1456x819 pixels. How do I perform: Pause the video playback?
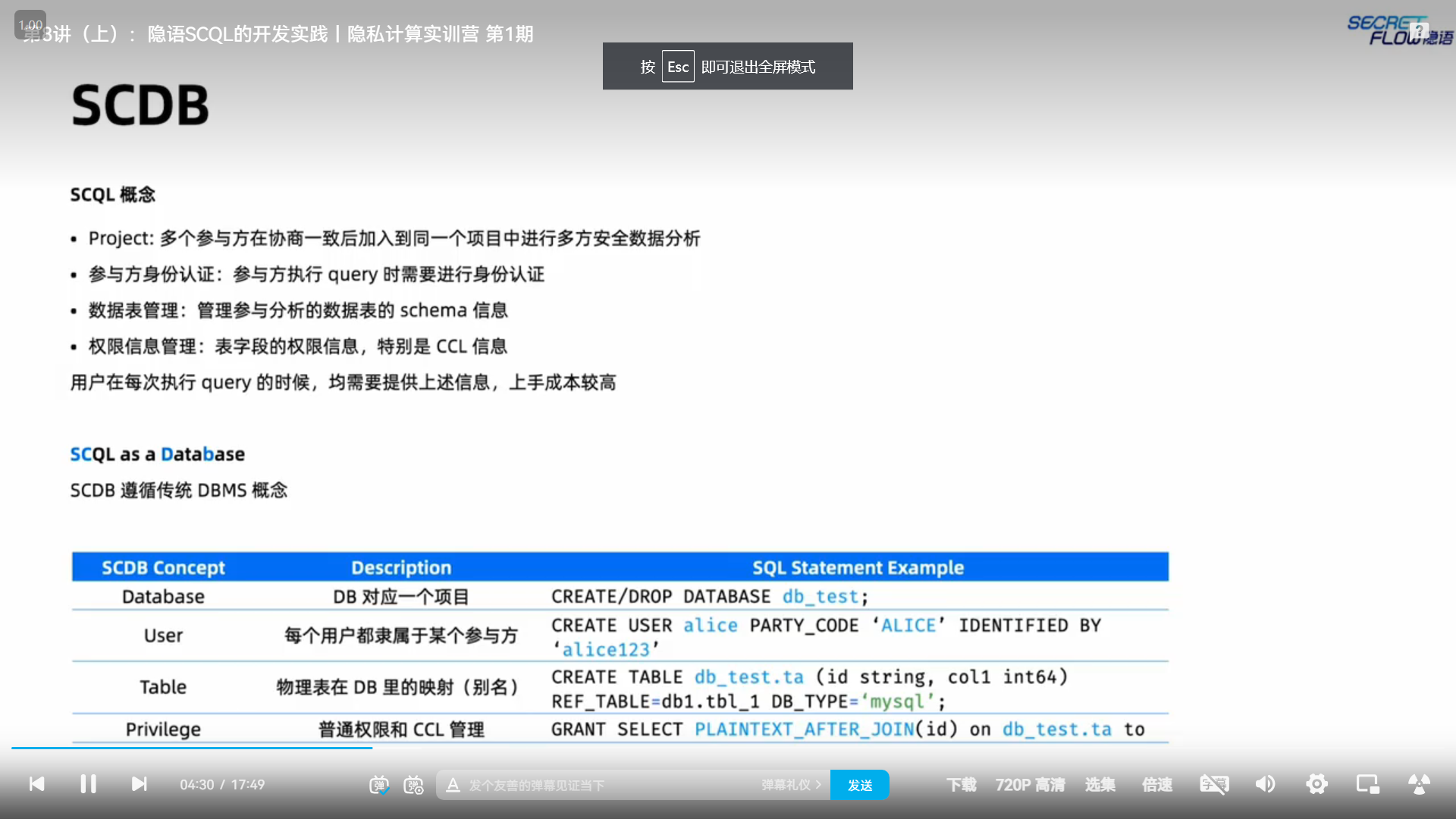pos(88,784)
